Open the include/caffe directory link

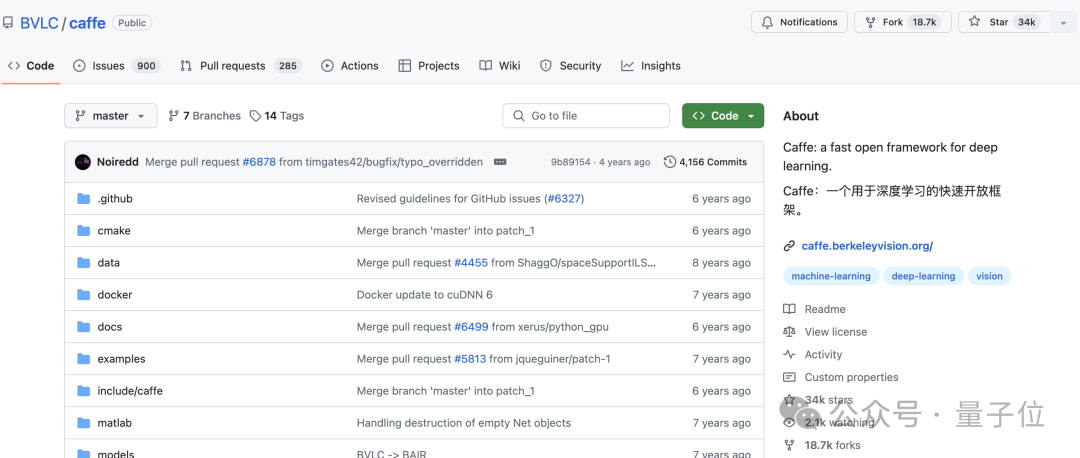pyautogui.click(x=130, y=391)
